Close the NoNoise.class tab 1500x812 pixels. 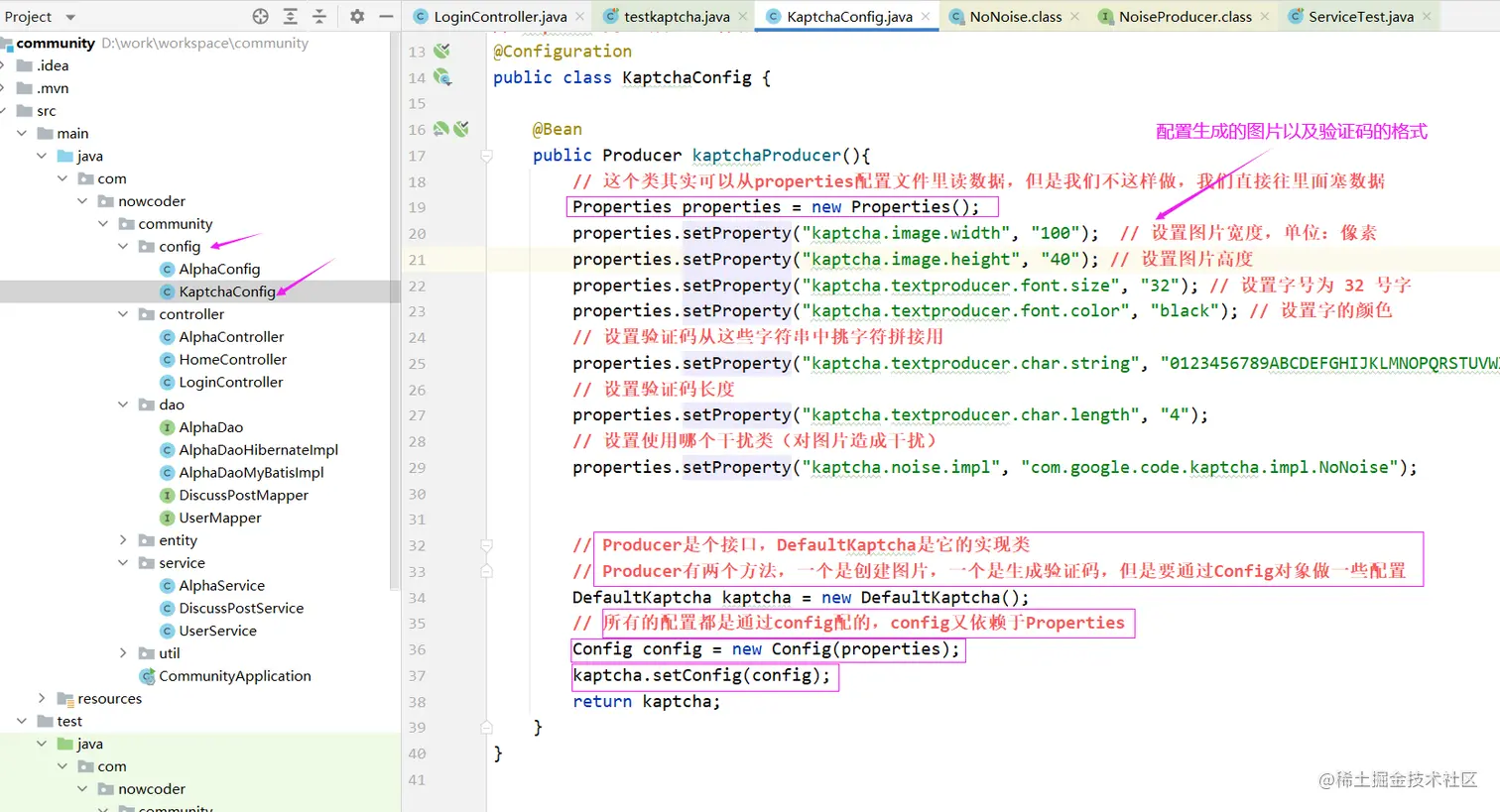tap(1075, 16)
